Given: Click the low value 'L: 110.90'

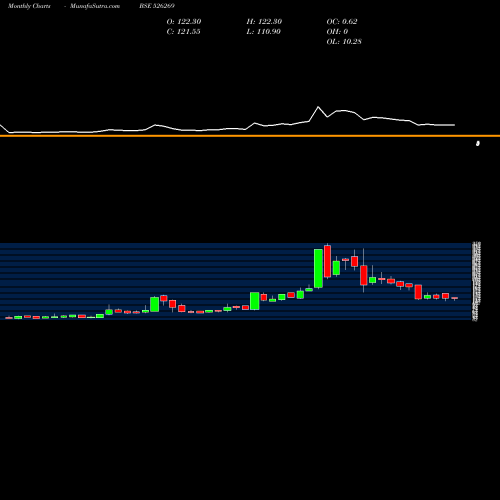Looking at the screenshot, I should (263, 32).
